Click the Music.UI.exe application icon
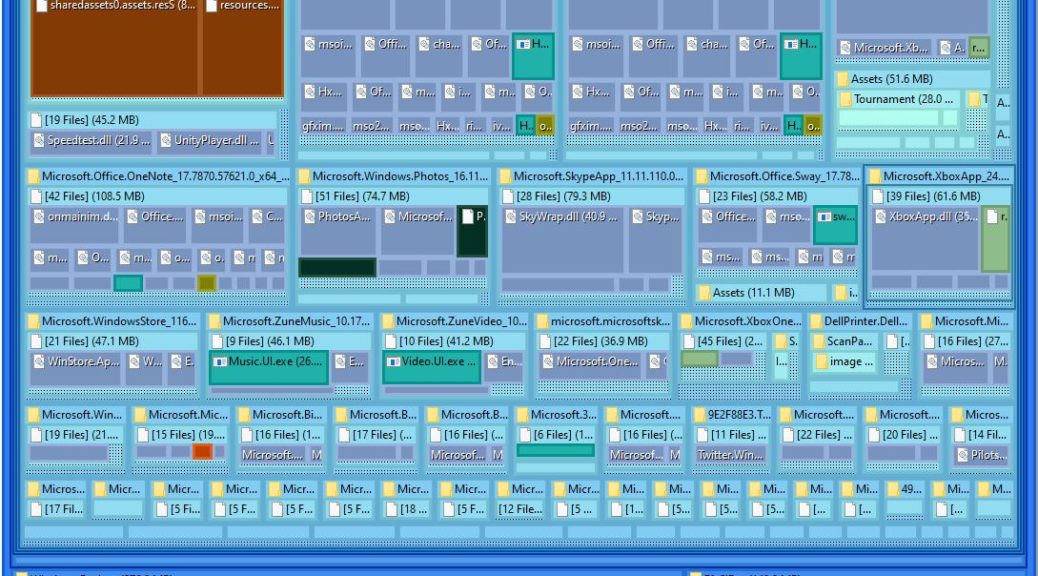The height and width of the screenshot is (576, 1038). tap(220, 361)
